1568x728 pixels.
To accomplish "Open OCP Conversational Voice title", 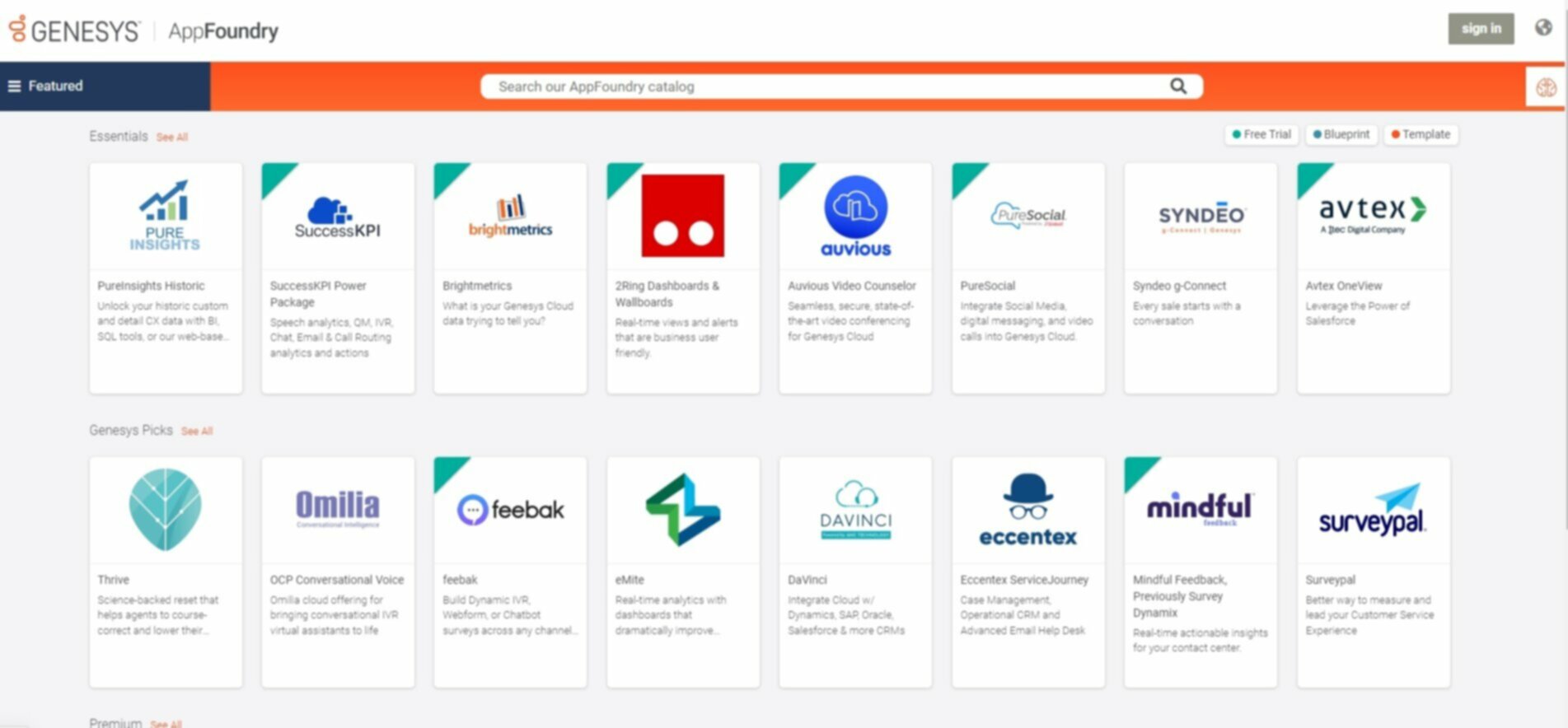I will click(x=337, y=580).
